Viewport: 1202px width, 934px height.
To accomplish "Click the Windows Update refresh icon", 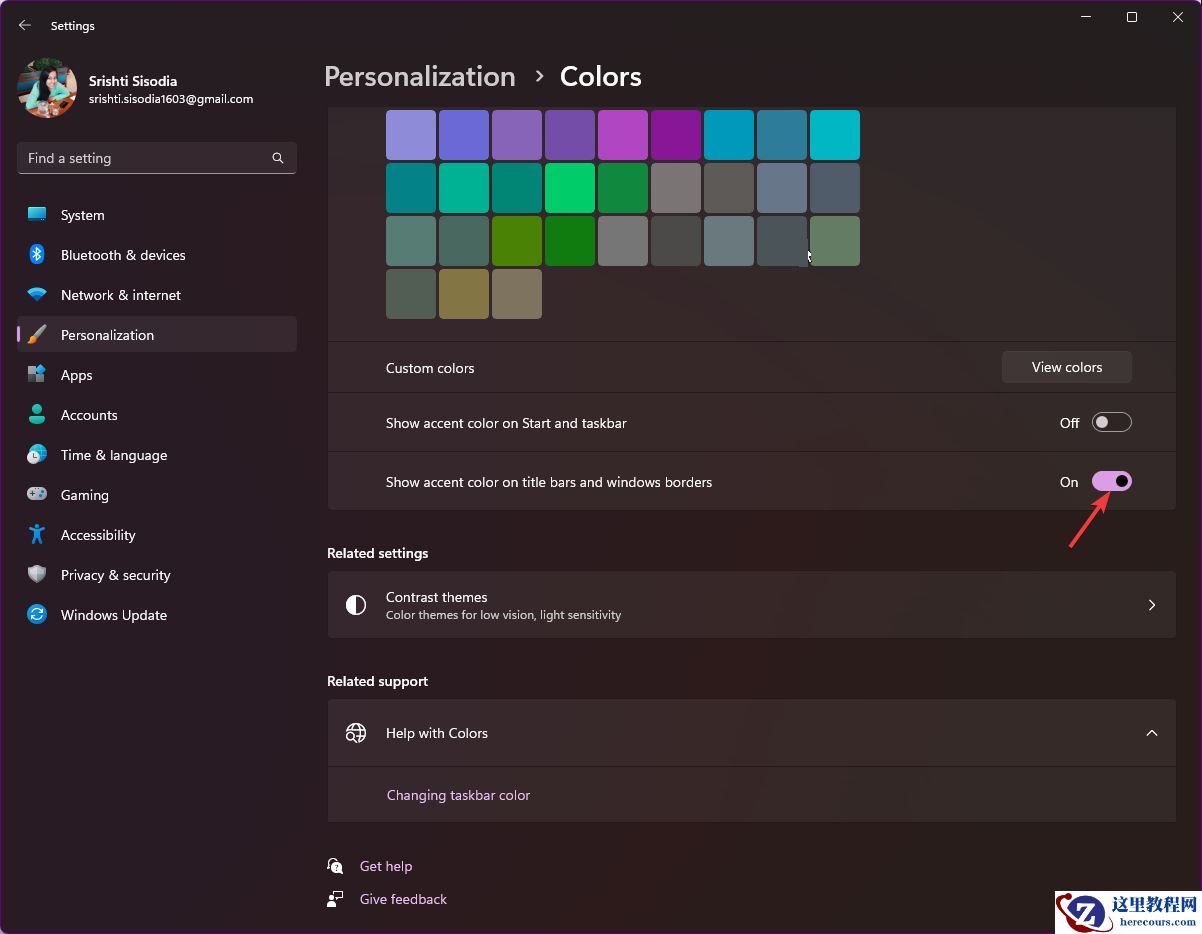I will pyautogui.click(x=37, y=615).
